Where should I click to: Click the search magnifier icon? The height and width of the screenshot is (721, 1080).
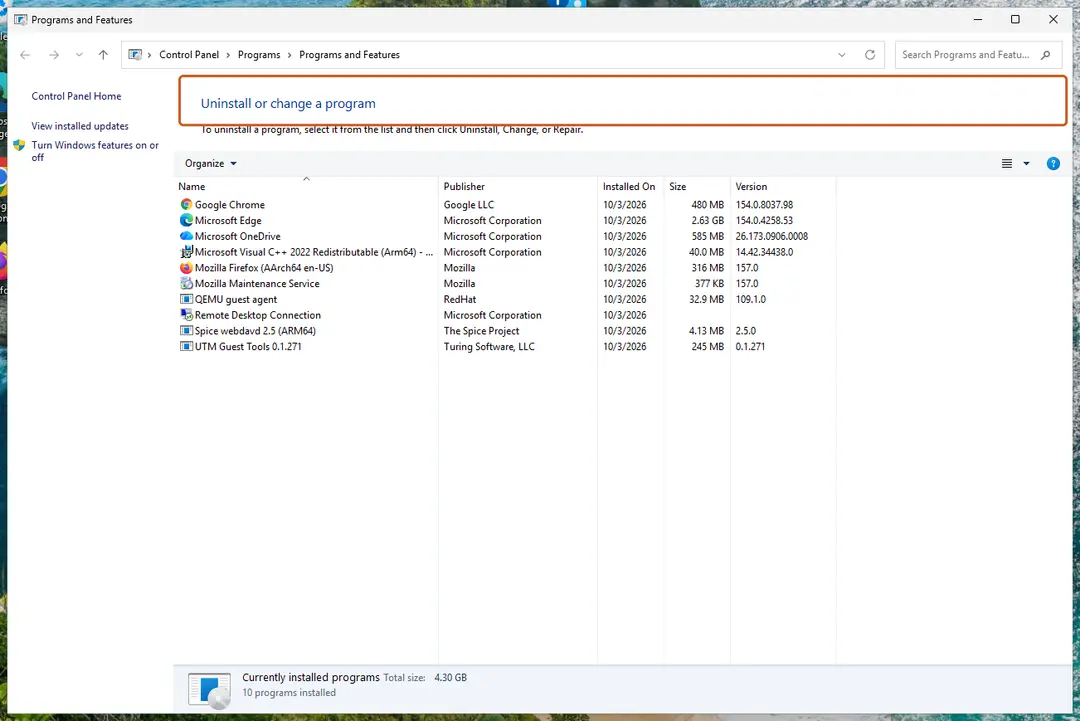(1046, 54)
